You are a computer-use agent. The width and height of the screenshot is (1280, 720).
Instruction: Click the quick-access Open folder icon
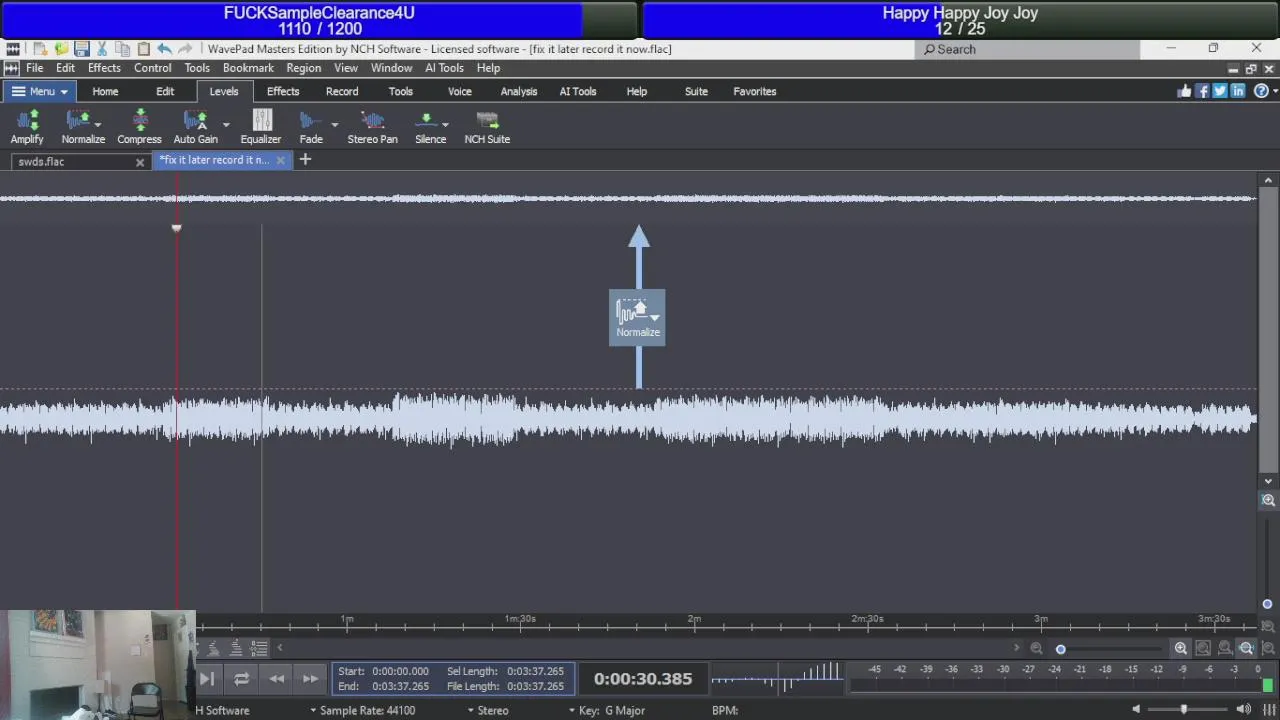[61, 49]
